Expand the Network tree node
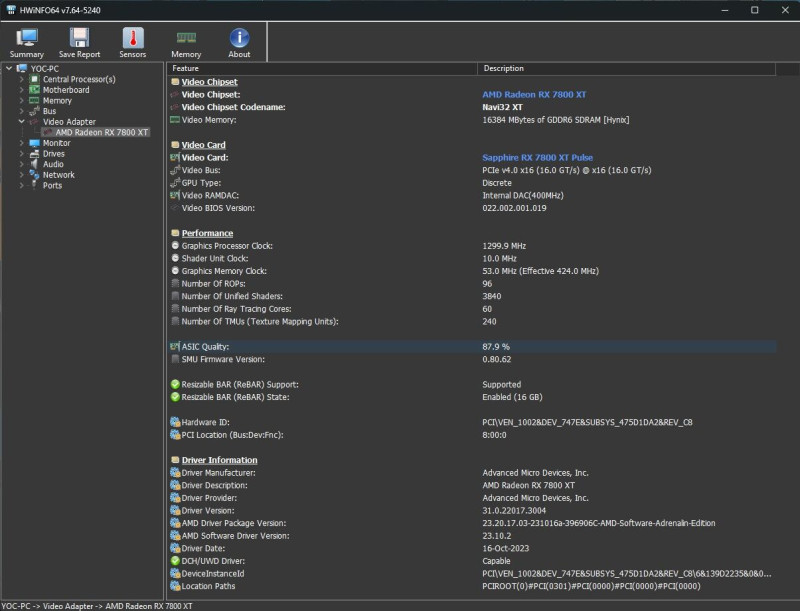The width and height of the screenshot is (800, 611). point(21,174)
